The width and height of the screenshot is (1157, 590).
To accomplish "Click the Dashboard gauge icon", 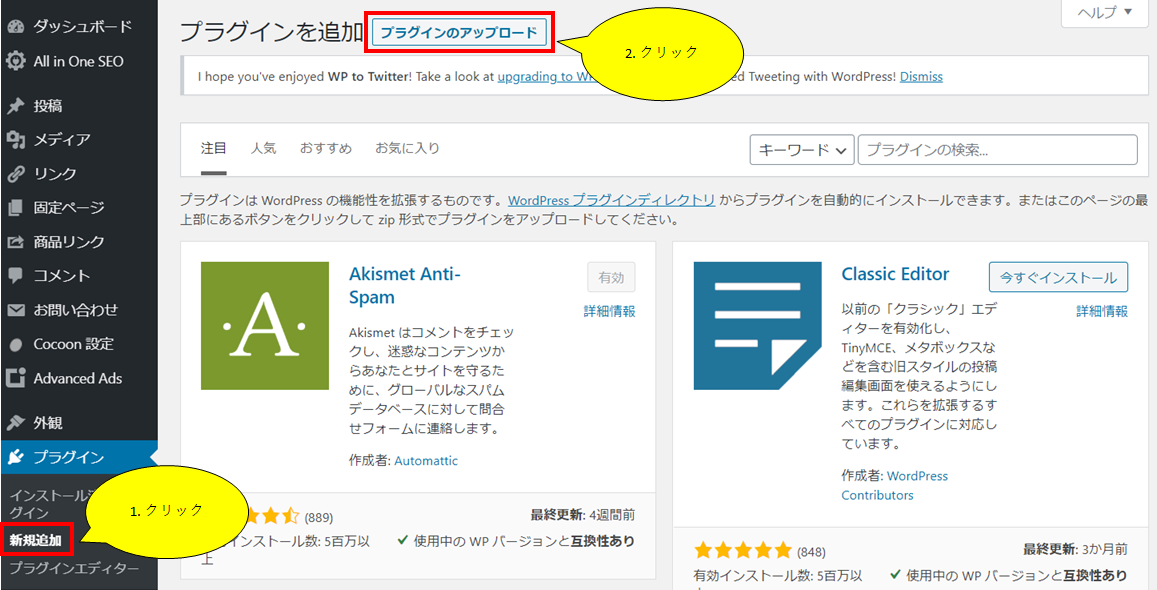I will (15, 27).
